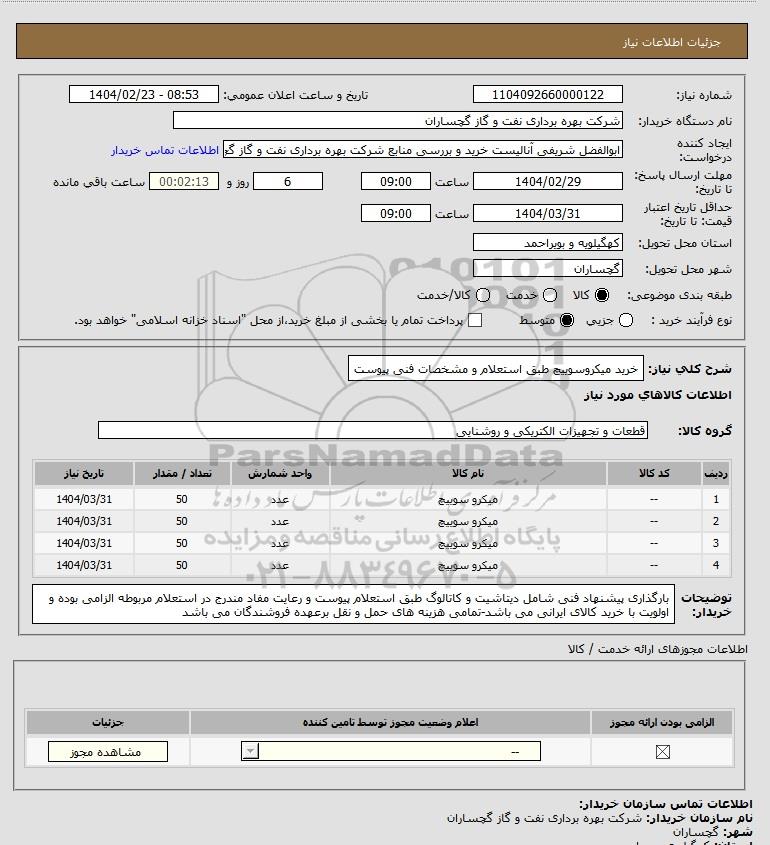This screenshot has height=845, width=770.
Task: Open the اطلاعات تماس خریدار link
Action: coord(165,150)
